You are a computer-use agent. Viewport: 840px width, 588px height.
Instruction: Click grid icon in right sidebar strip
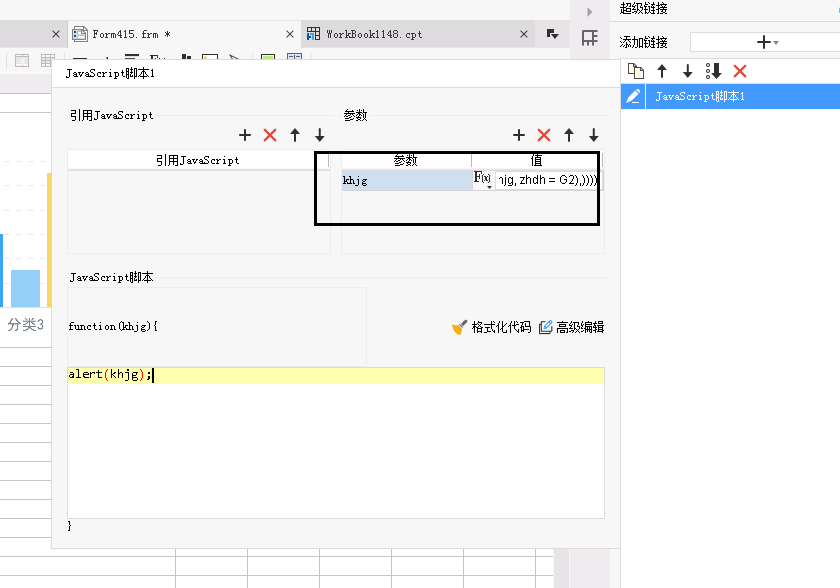(x=590, y=38)
